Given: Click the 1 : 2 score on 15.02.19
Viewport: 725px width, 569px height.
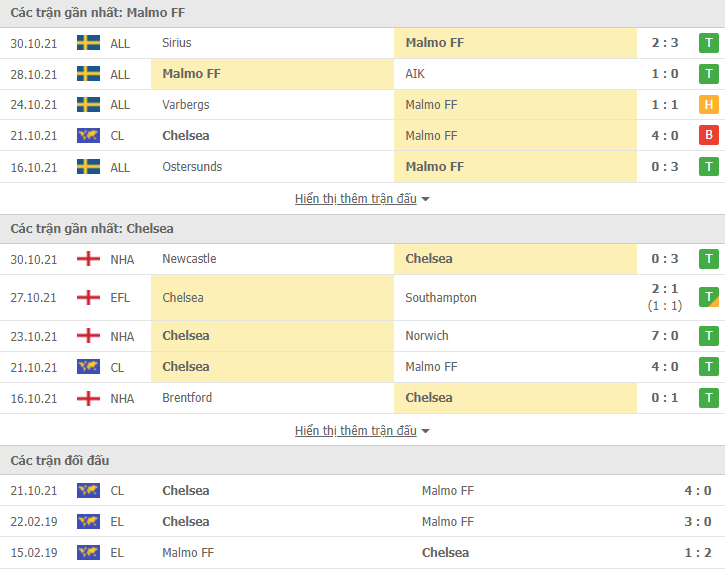Looking at the screenshot, I should click(x=698, y=552).
